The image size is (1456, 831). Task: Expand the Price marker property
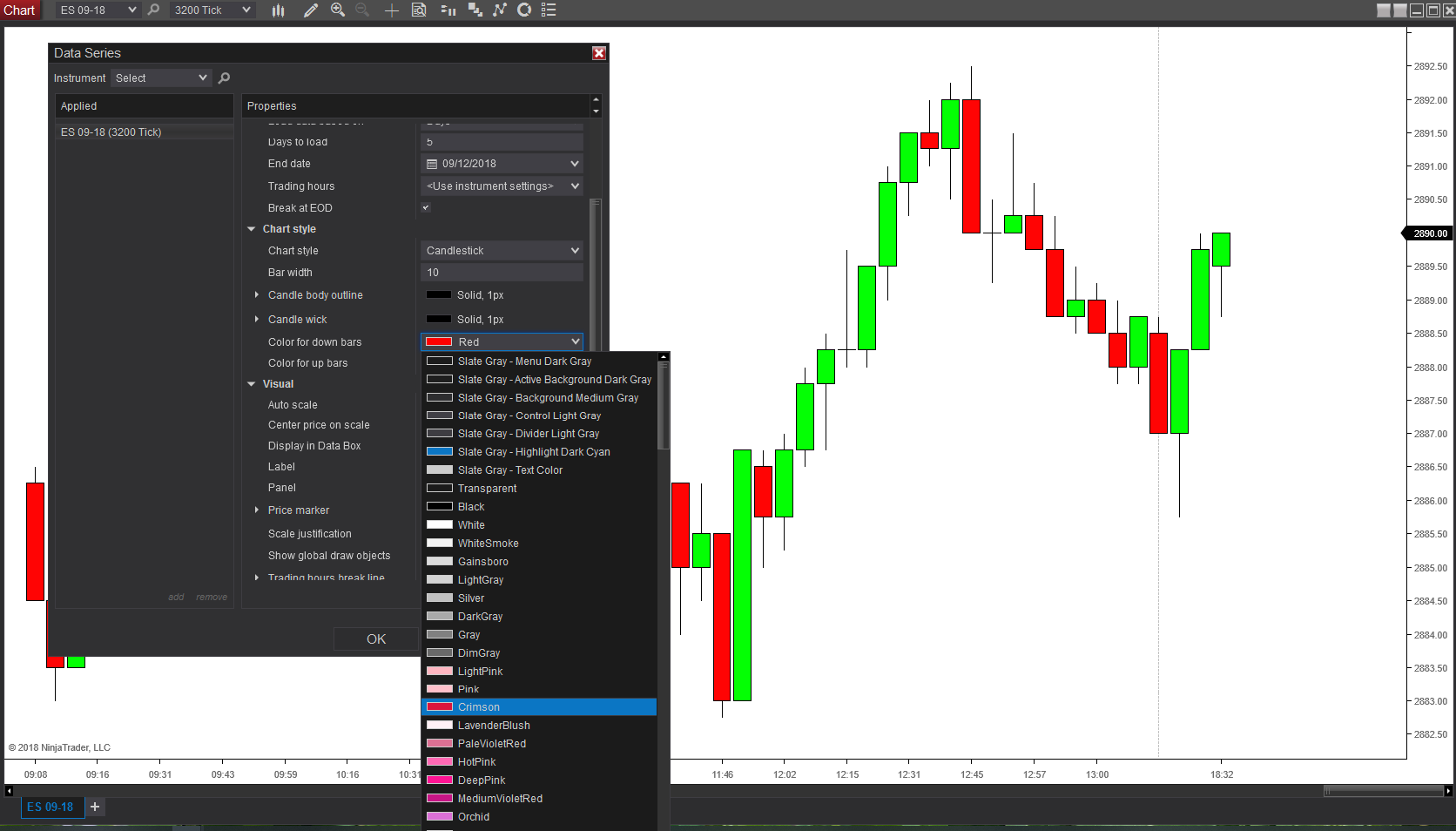[257, 510]
